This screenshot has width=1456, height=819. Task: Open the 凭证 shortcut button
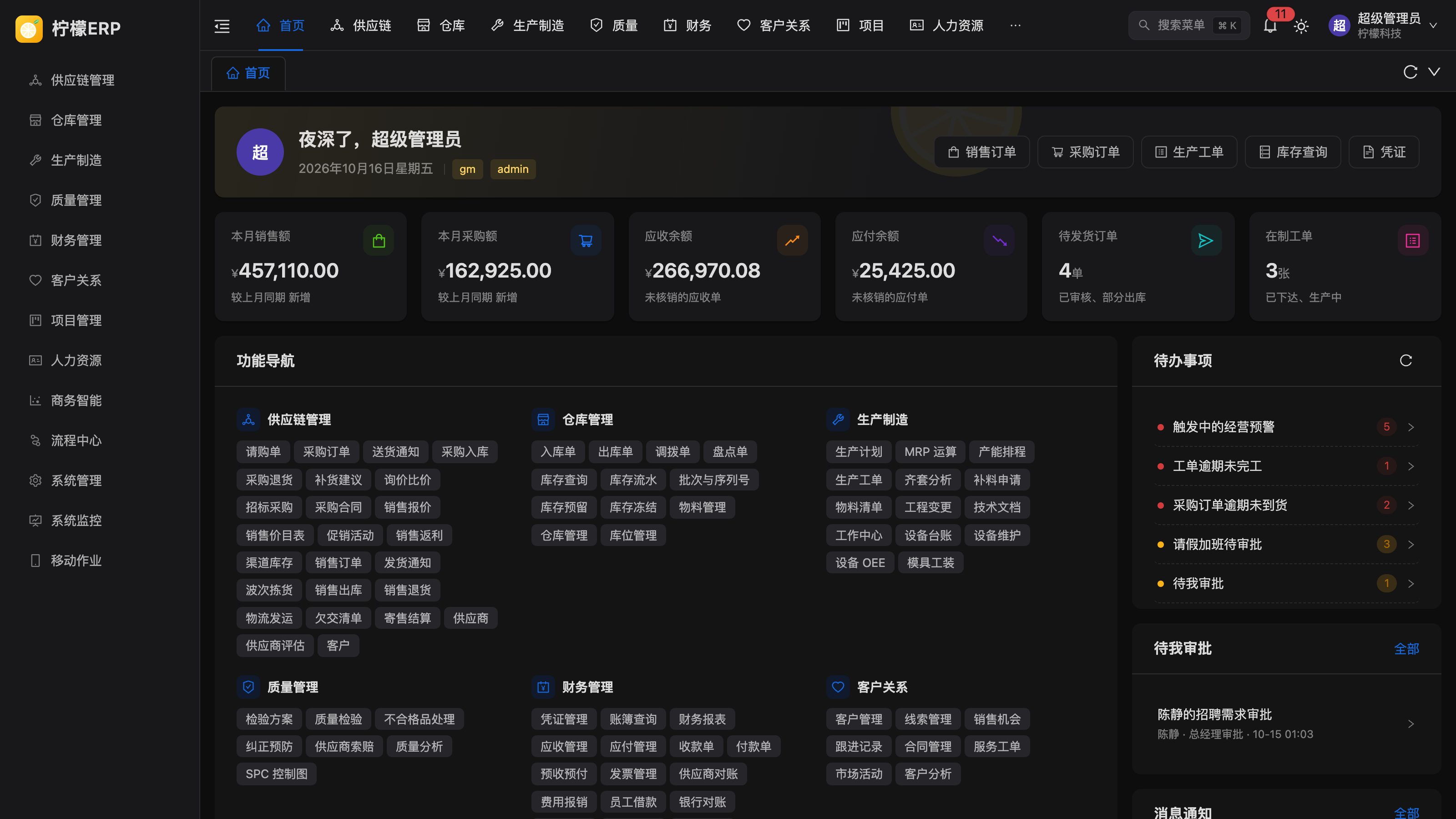point(1384,152)
